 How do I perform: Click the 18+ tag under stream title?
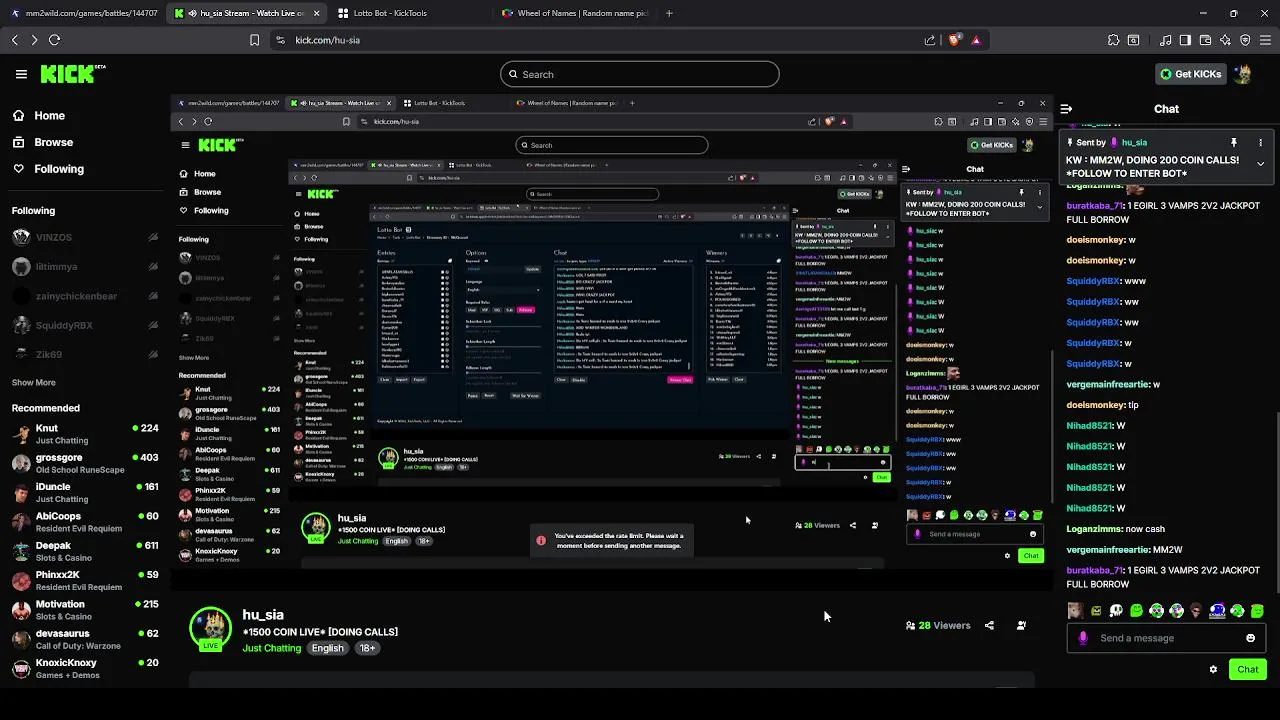point(367,648)
